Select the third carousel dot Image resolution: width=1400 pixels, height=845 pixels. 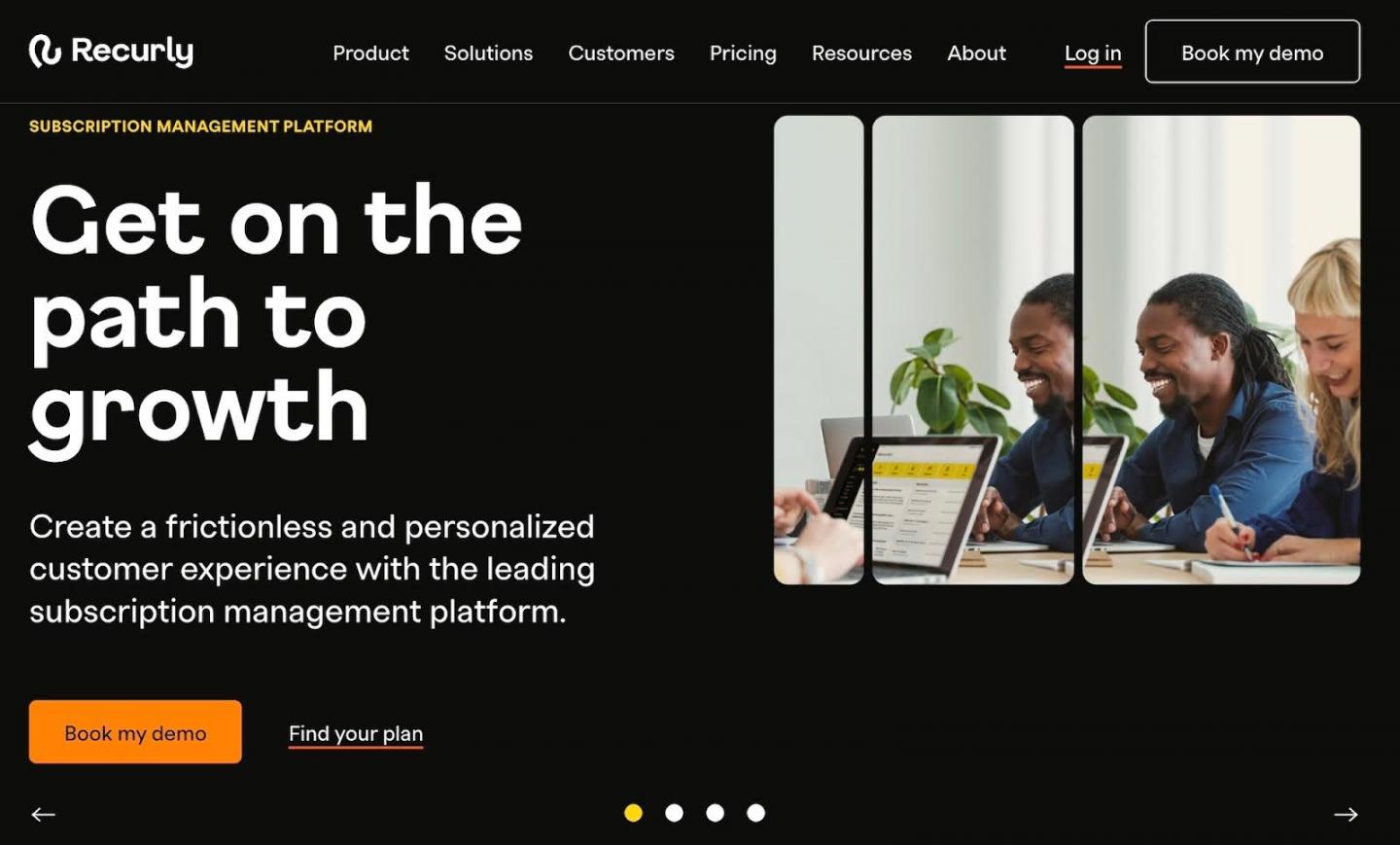click(715, 813)
